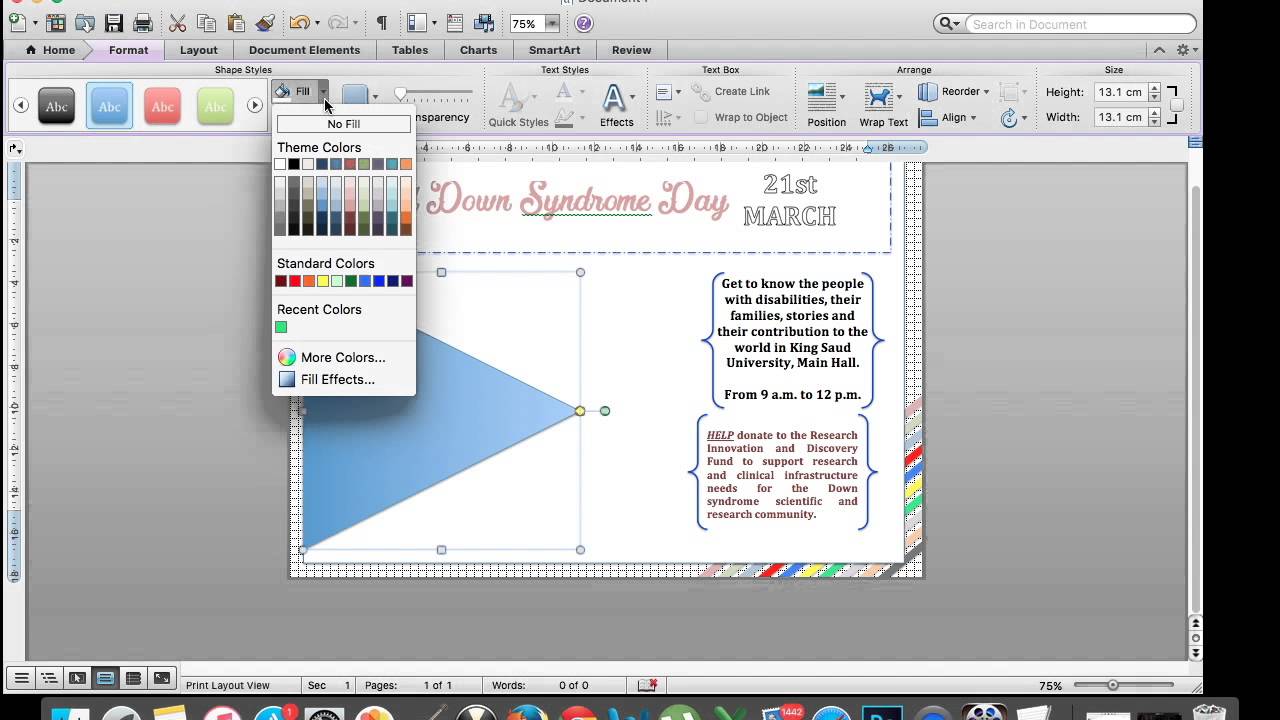Switch to Draft view button
The image size is (1280, 720).
[20, 678]
